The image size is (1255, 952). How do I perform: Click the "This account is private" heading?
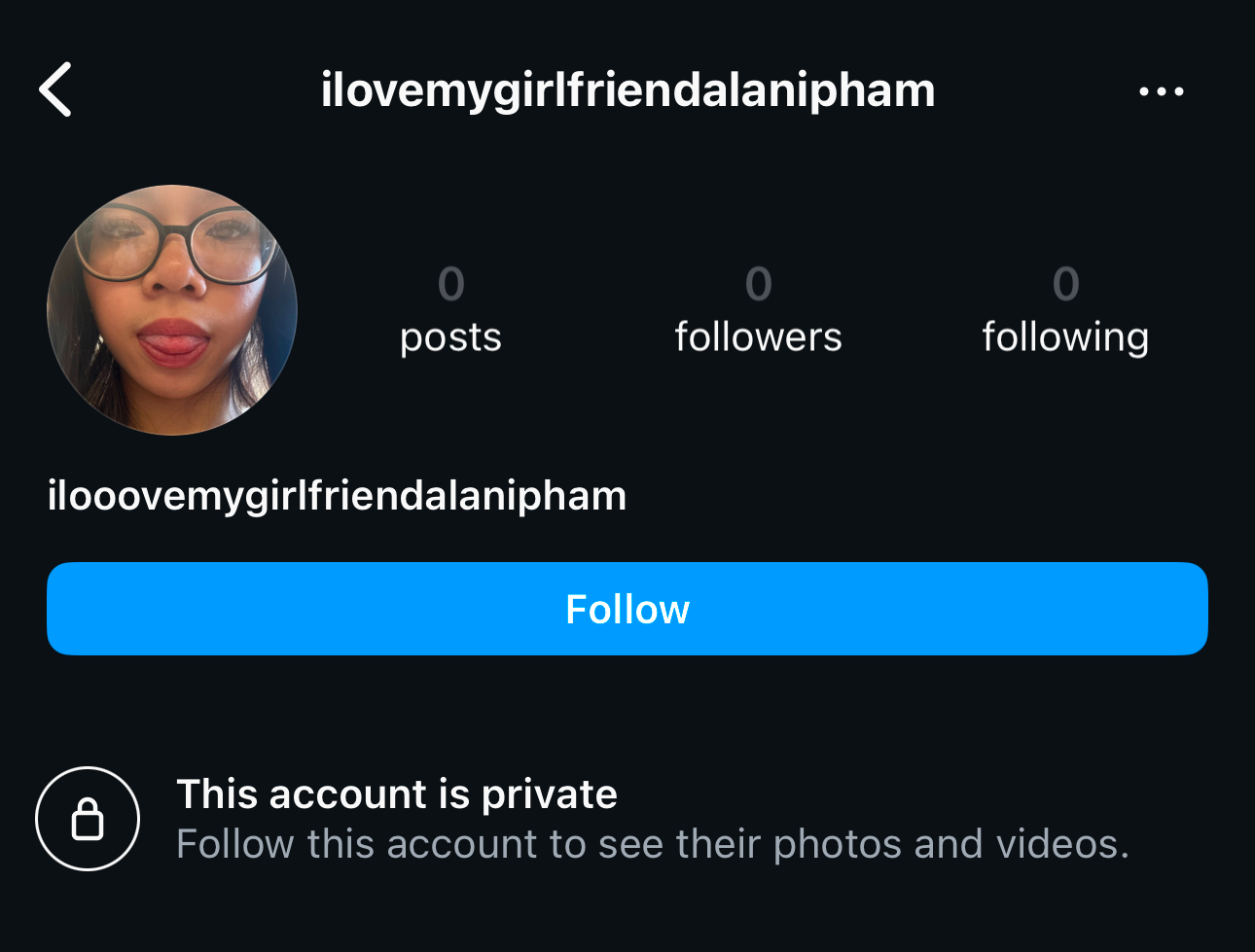click(396, 794)
